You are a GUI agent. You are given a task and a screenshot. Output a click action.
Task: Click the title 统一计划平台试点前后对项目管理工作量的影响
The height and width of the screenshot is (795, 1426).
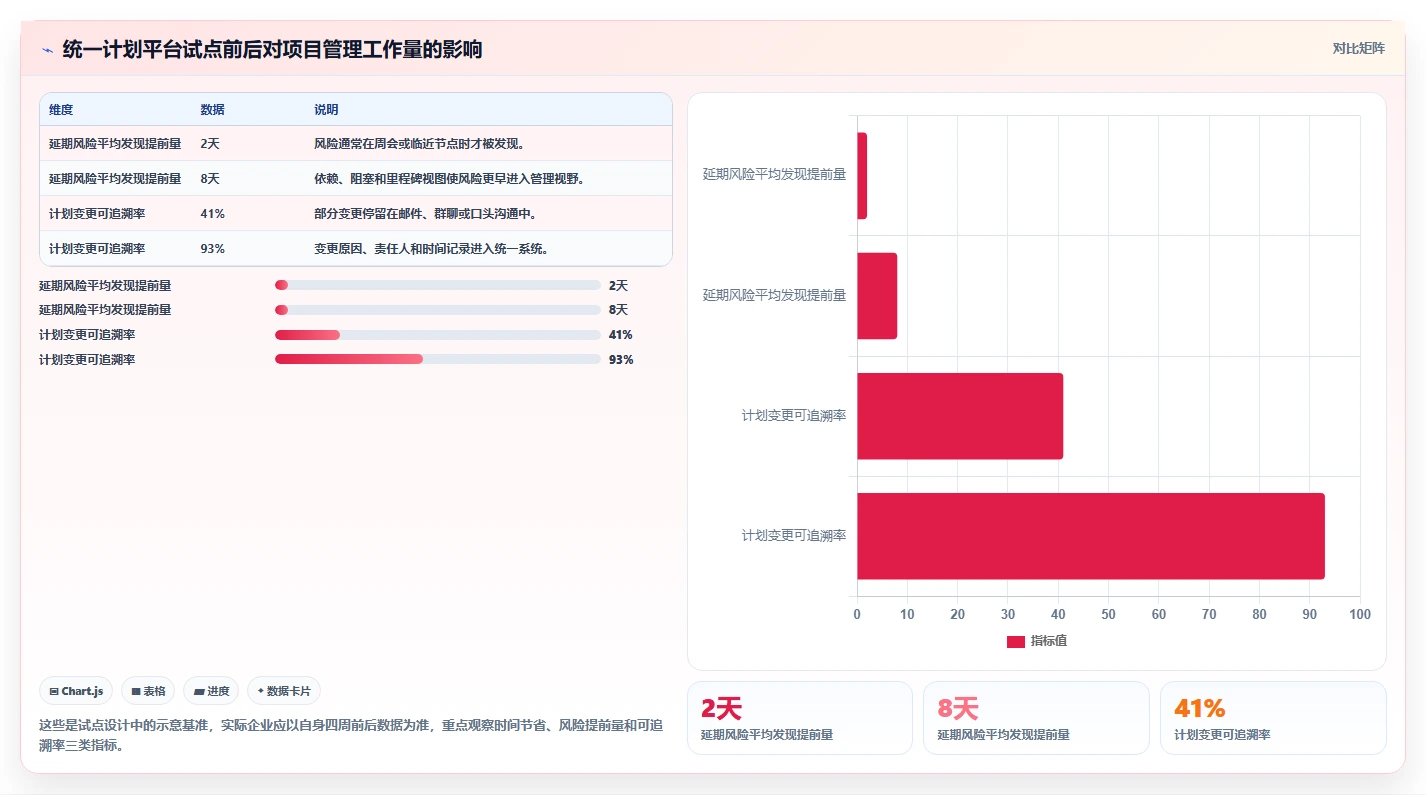[272, 49]
